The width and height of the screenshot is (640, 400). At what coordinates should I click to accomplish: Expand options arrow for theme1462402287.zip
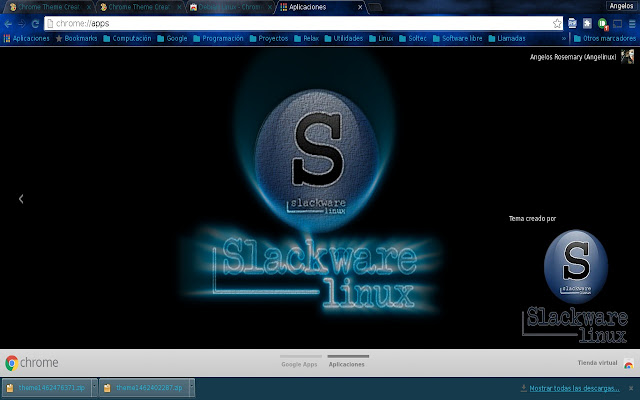[x=192, y=388]
